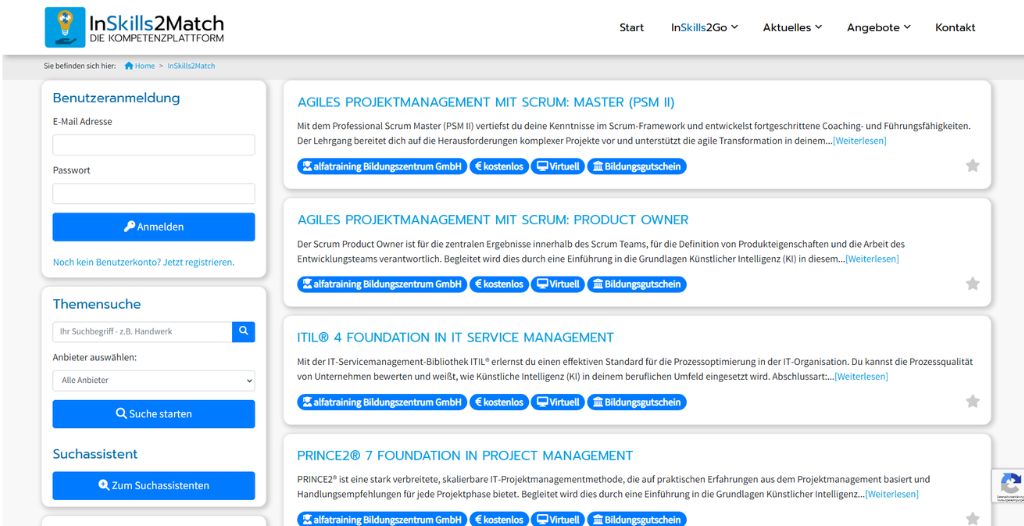Screen dimensions: 1024x526
Task: Click the InSkills2Match logo icon
Action: click(x=65, y=27)
